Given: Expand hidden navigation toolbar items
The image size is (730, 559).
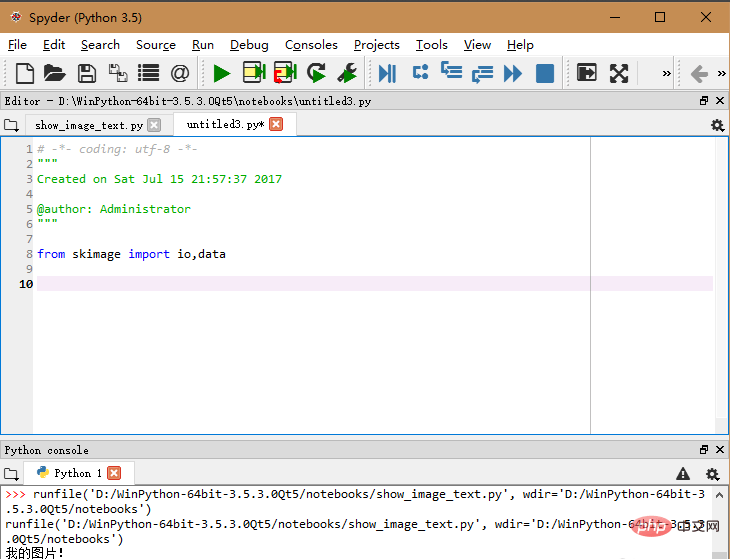Looking at the screenshot, I should coord(721,73).
